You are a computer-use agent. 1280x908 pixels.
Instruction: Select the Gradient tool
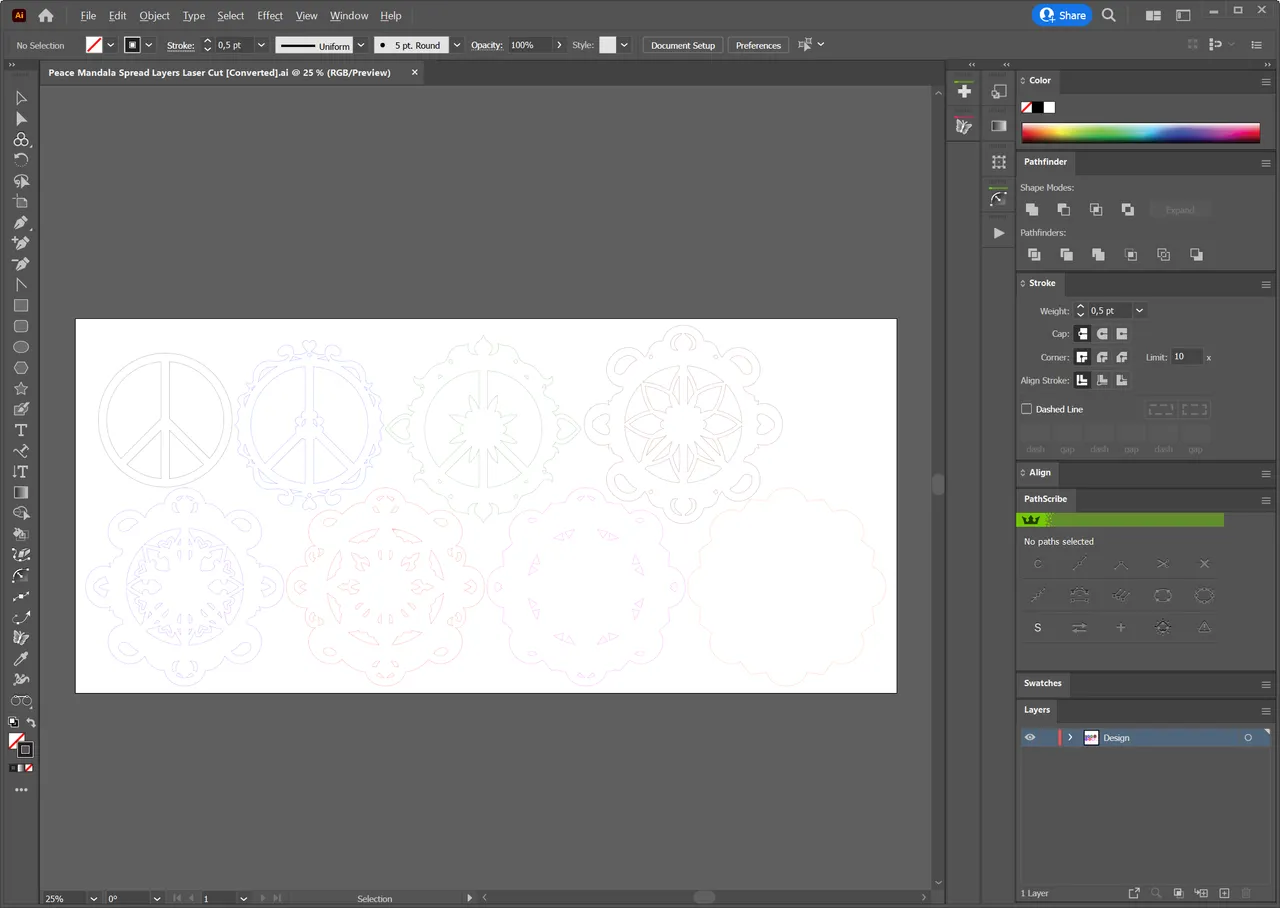[21, 493]
